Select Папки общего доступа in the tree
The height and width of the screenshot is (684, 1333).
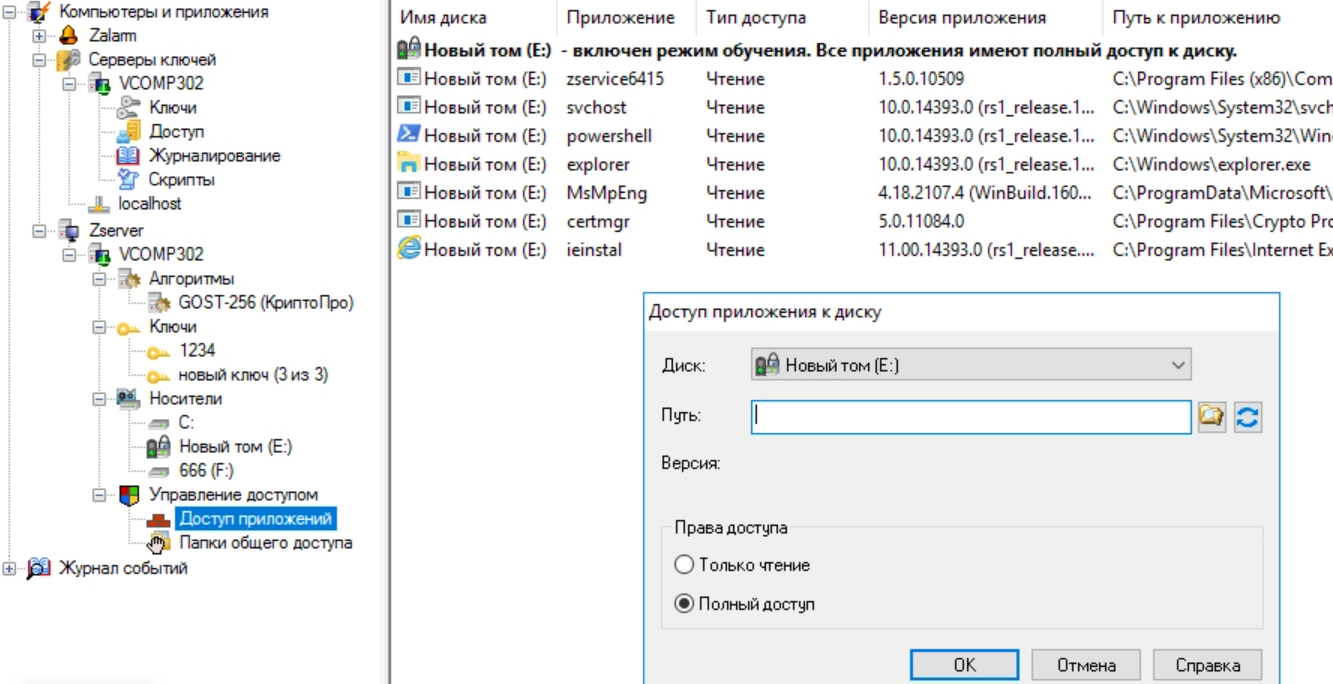tap(265, 543)
